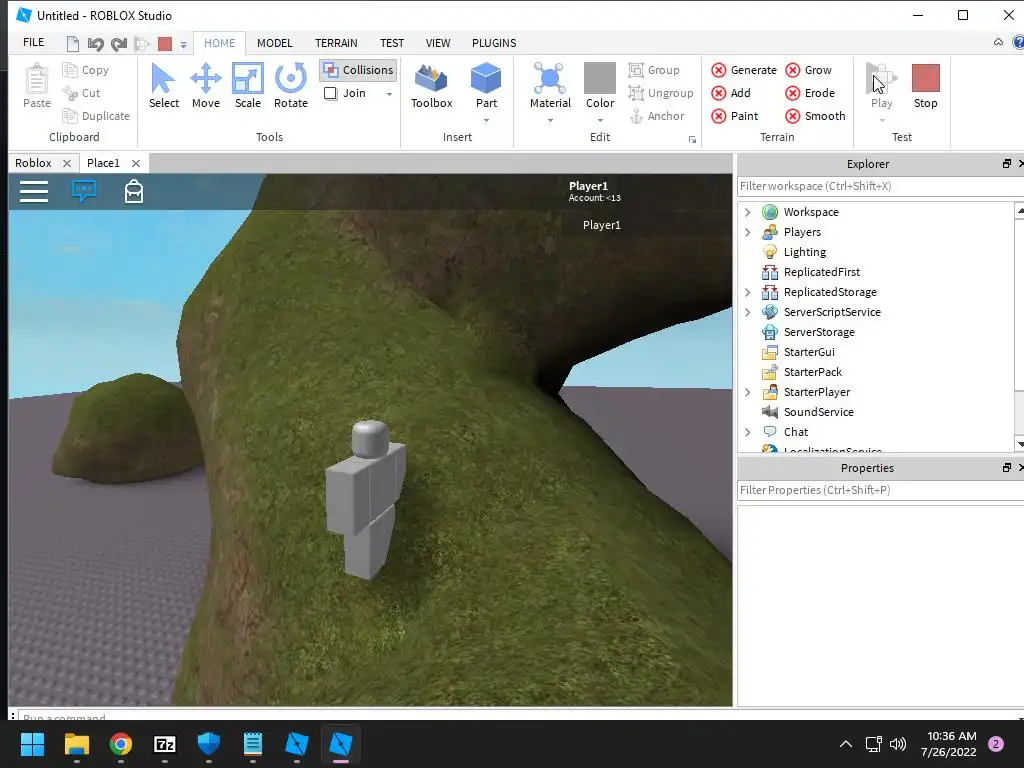Switch to the VIEW ribbon tab
1024x768 pixels.
[x=438, y=43]
